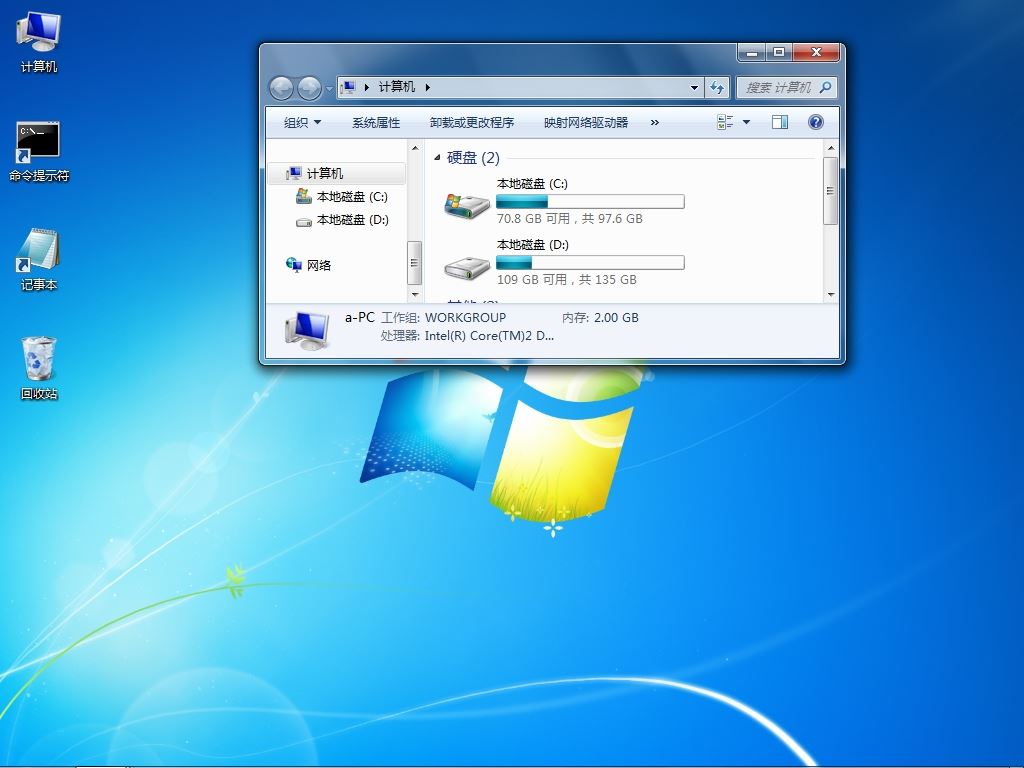Select the 记事本 desktop shortcut
Screen dimensions: 1024x768
(x=39, y=260)
